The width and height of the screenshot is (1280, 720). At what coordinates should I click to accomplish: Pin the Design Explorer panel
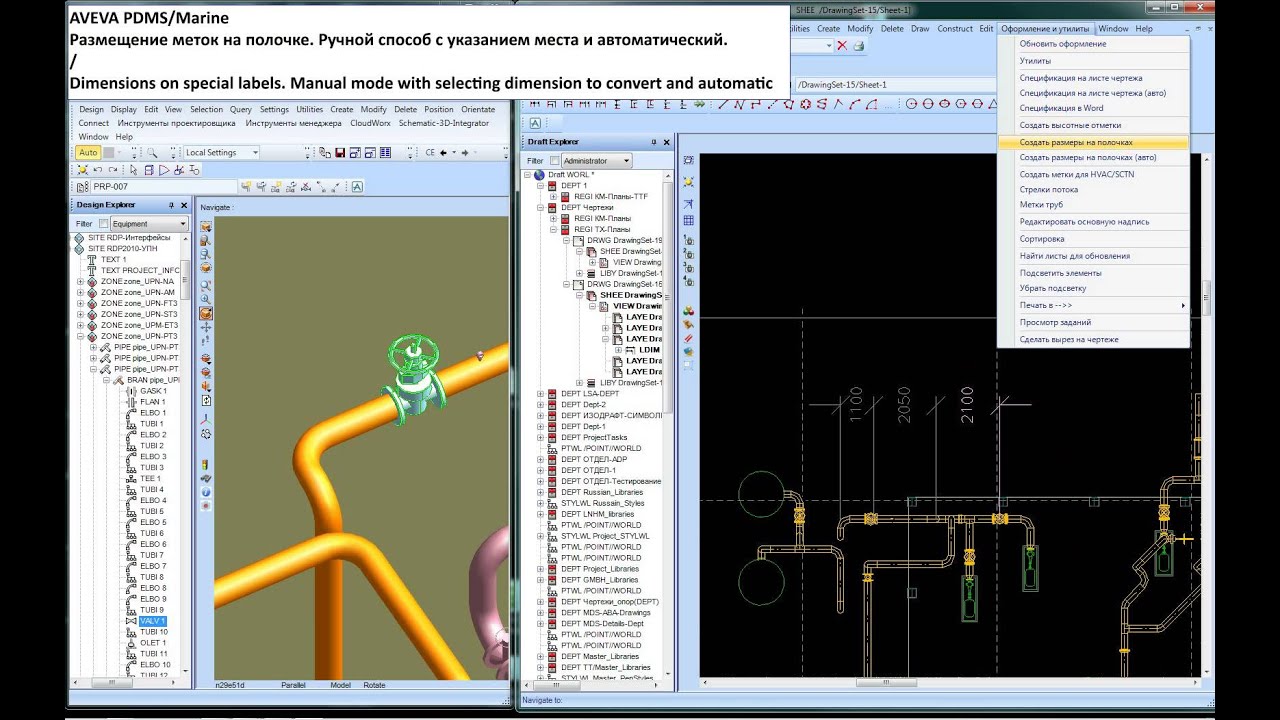tap(169, 205)
